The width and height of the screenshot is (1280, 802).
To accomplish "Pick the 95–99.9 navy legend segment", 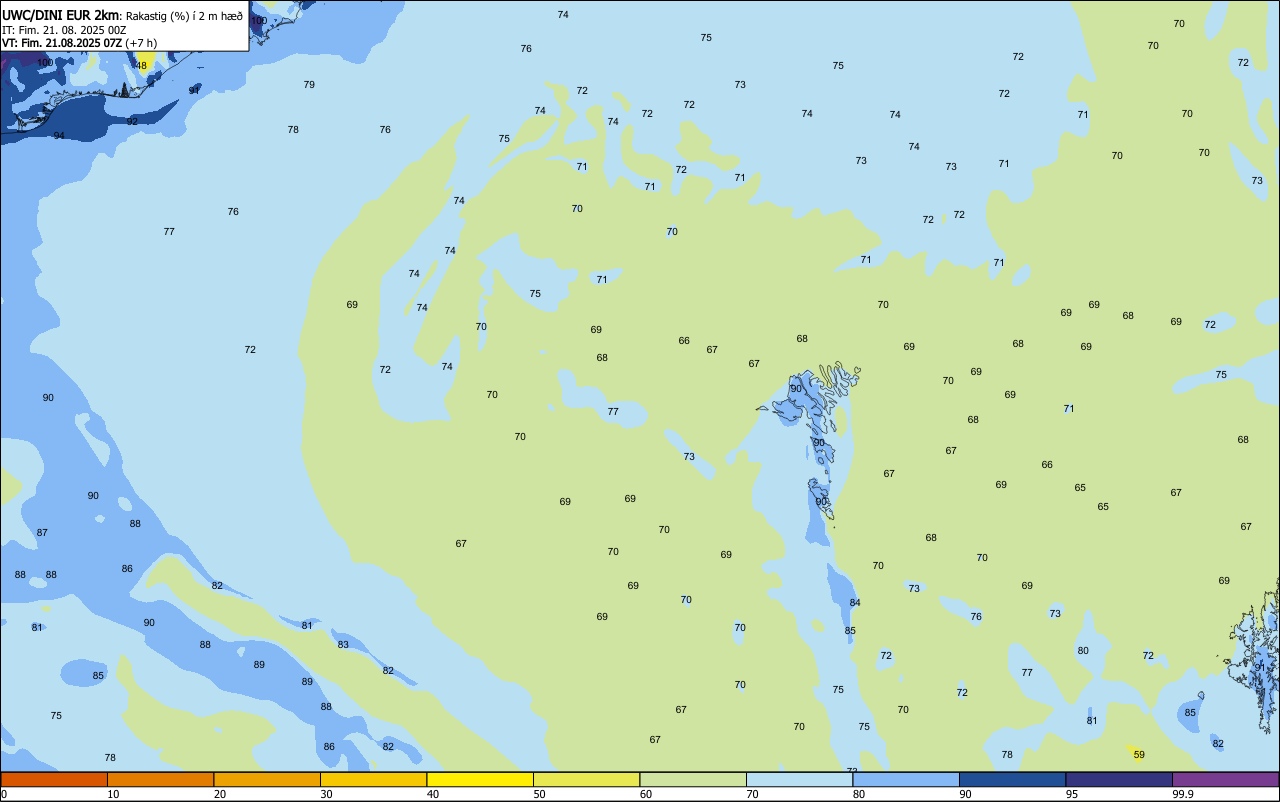I will 1119,779.
